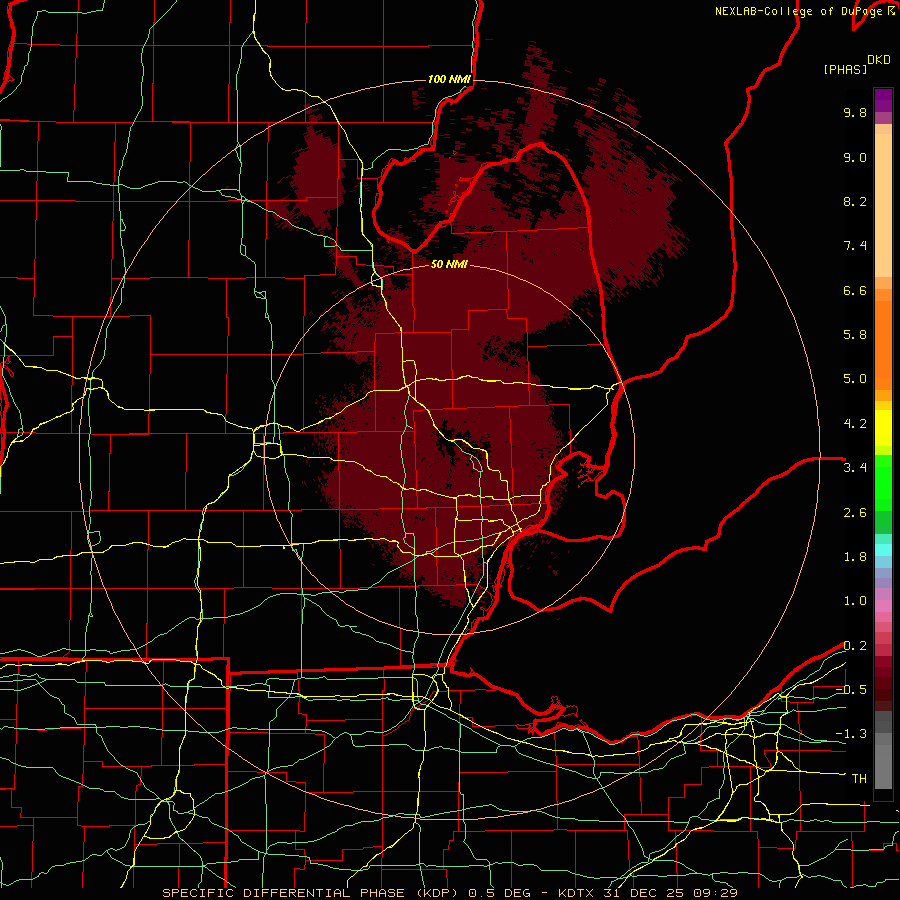Select the 1.0 legend value
Viewport: 900px width, 900px height.
[x=855, y=601]
